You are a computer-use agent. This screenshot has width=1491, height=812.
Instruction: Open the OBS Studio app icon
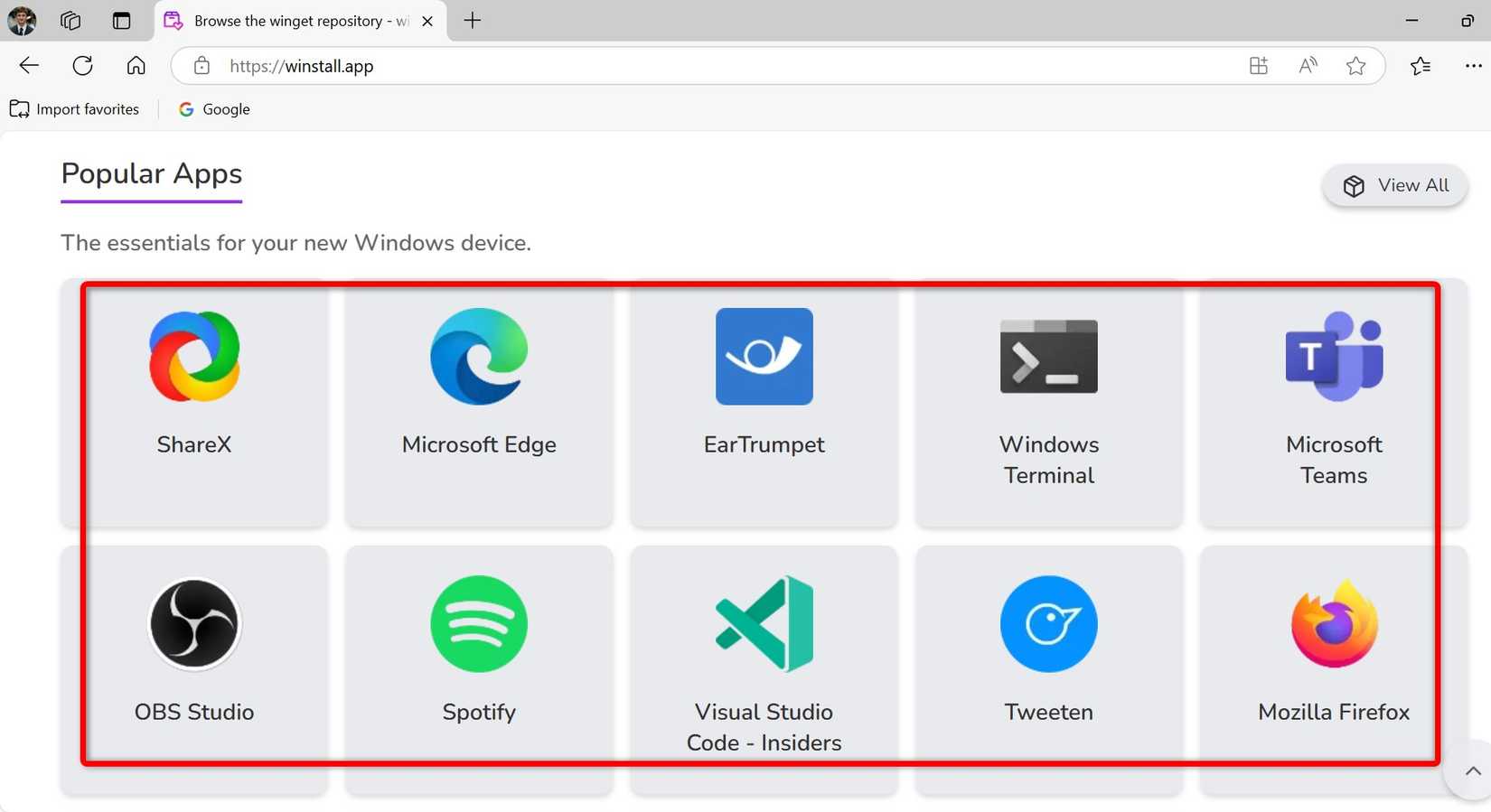pyautogui.click(x=194, y=623)
